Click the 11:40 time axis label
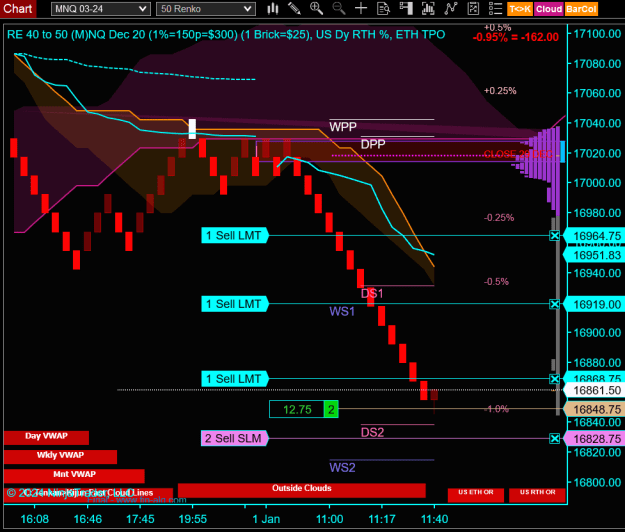Viewport: 625px width, 532px height. coord(434,519)
